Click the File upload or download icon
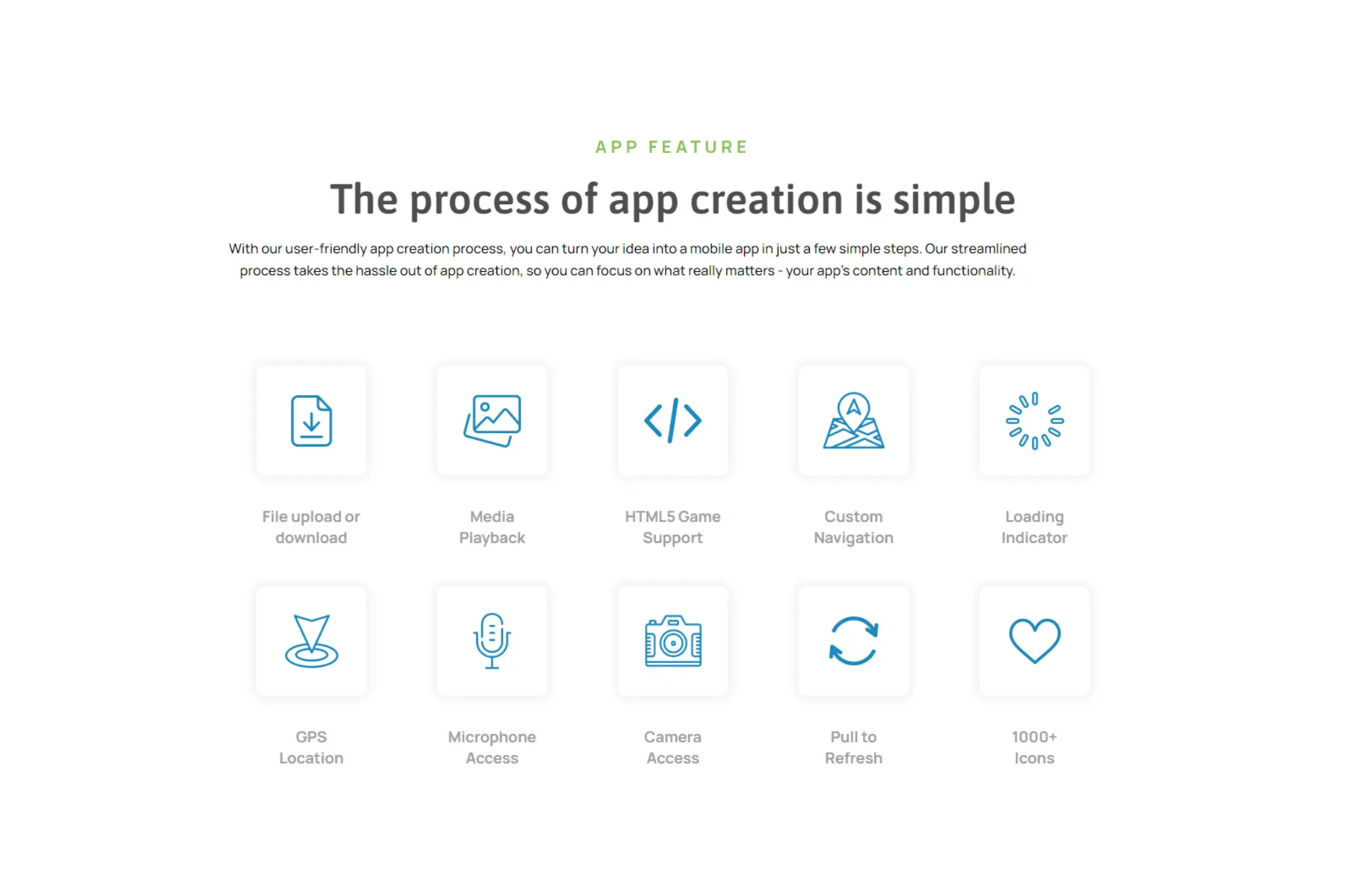The width and height of the screenshot is (1345, 896). click(311, 420)
